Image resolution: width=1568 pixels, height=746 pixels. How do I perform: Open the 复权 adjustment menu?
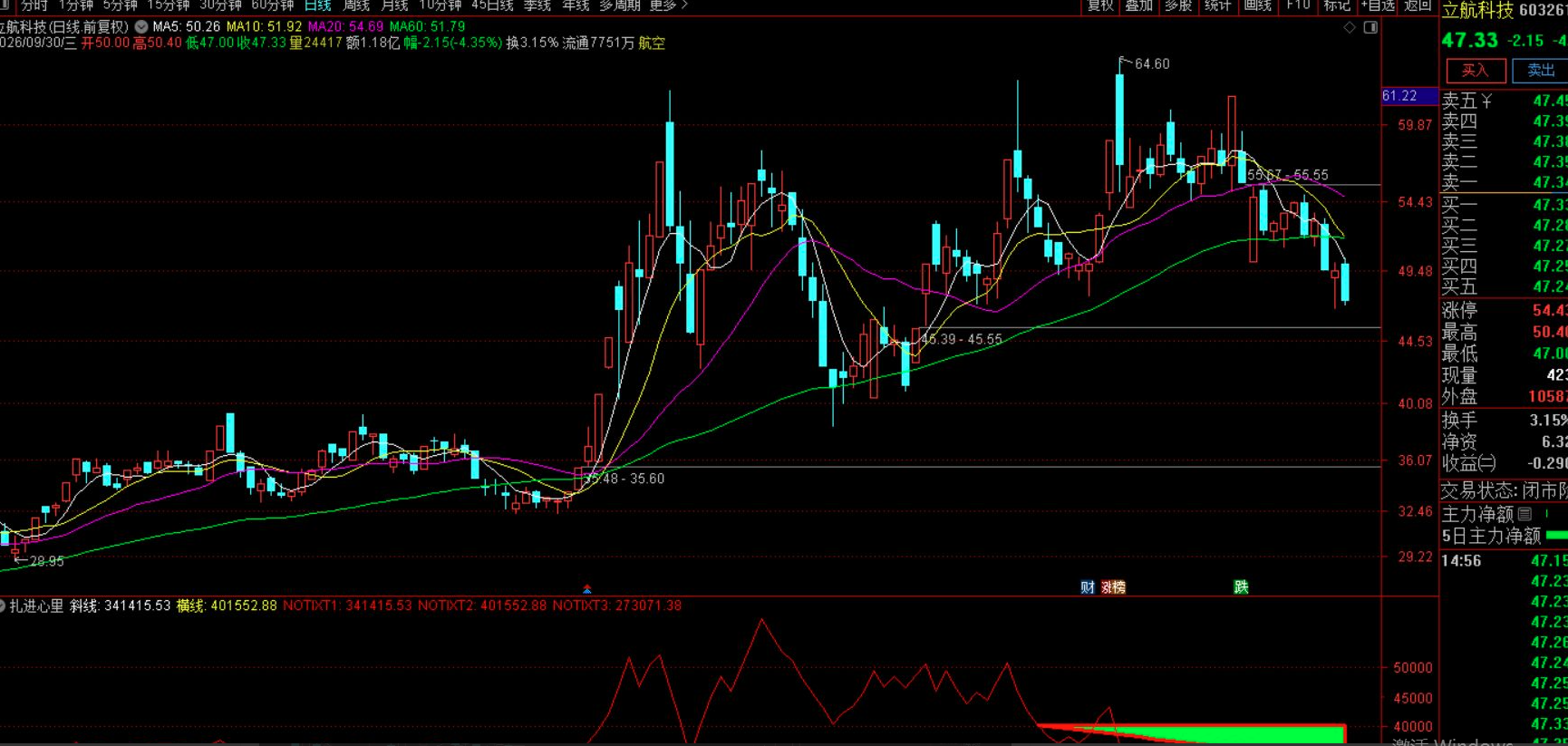[x=1100, y=5]
